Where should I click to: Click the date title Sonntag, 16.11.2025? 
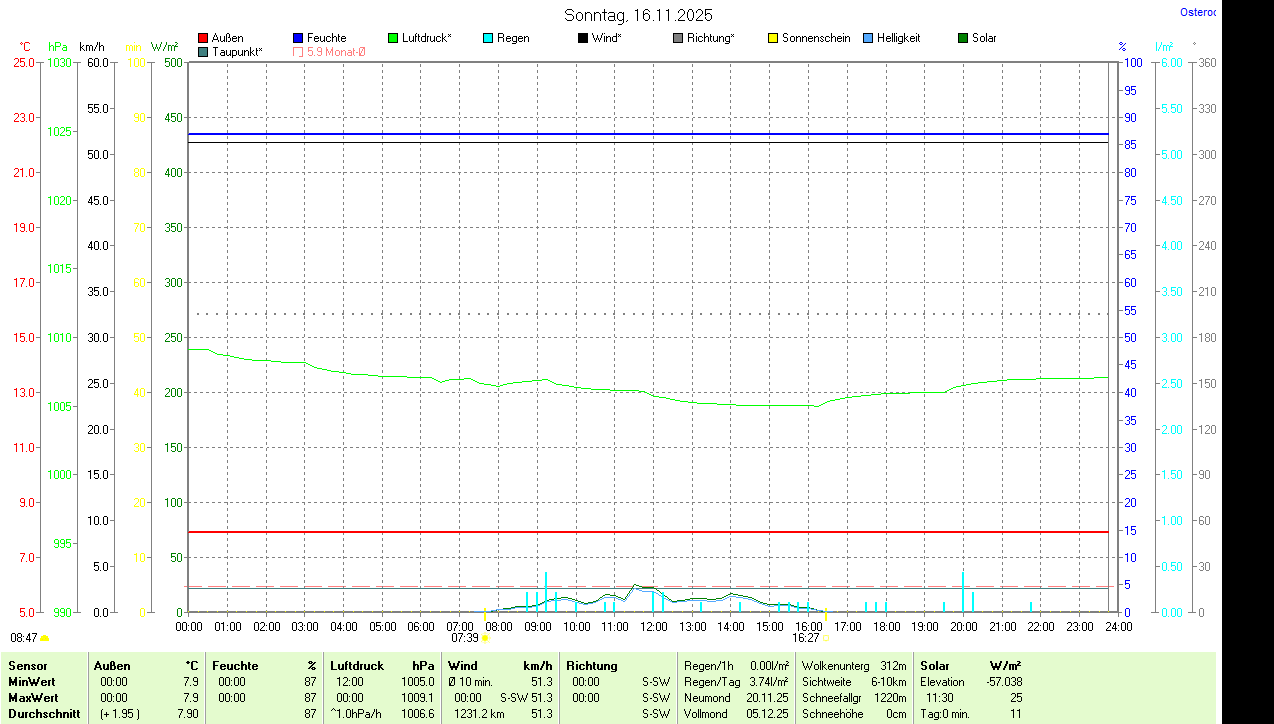pyautogui.click(x=638, y=15)
